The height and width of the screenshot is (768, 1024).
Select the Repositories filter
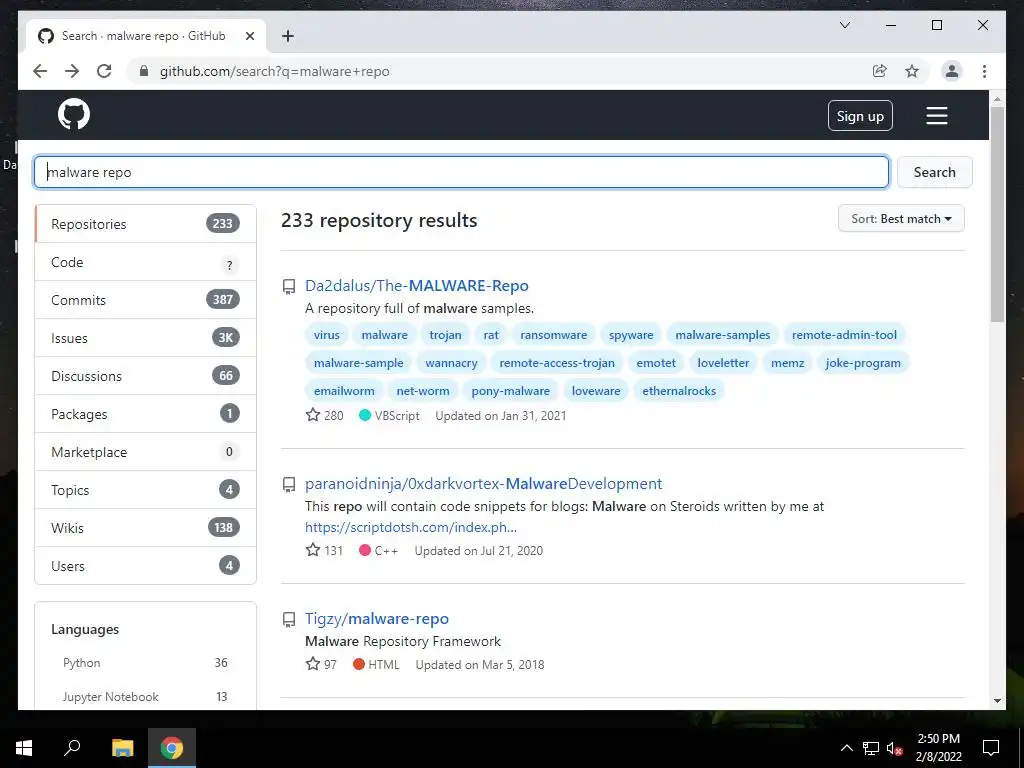[146, 224]
